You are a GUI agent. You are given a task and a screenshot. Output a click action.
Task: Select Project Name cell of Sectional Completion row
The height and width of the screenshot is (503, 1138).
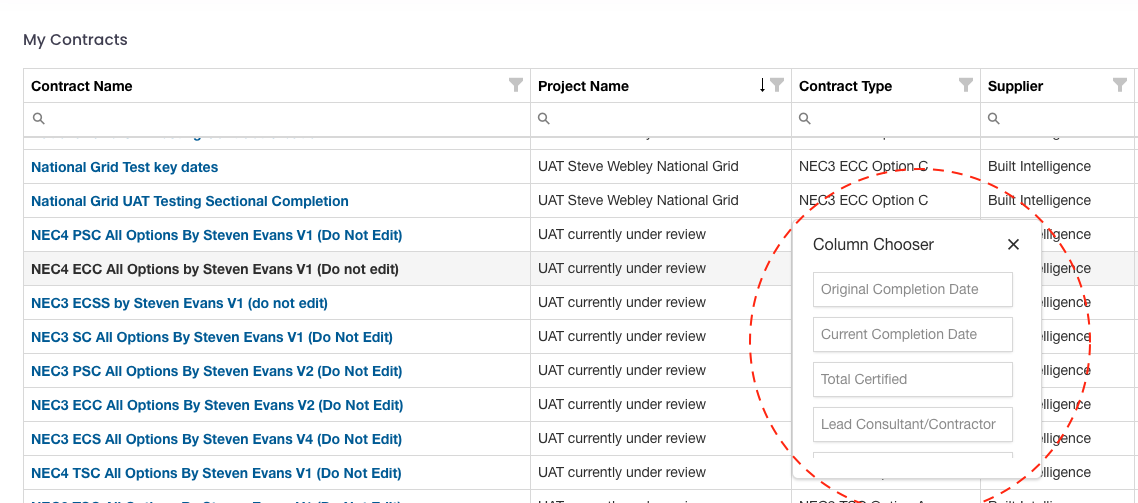pos(661,201)
